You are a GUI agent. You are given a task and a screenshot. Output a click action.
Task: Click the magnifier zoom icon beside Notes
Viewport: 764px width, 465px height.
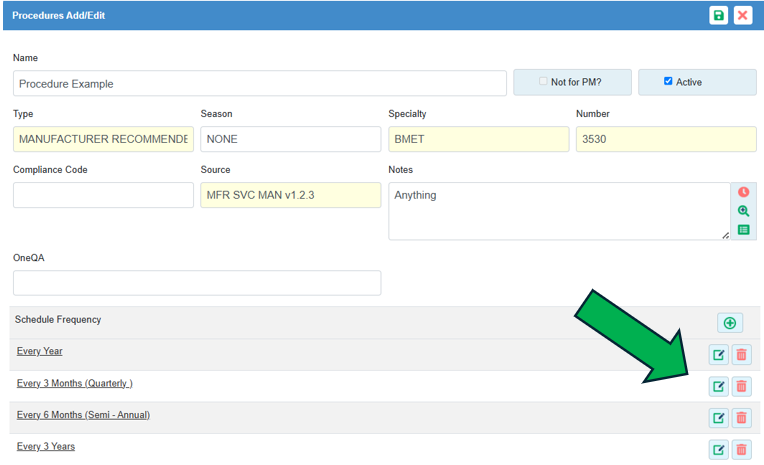pos(743,211)
